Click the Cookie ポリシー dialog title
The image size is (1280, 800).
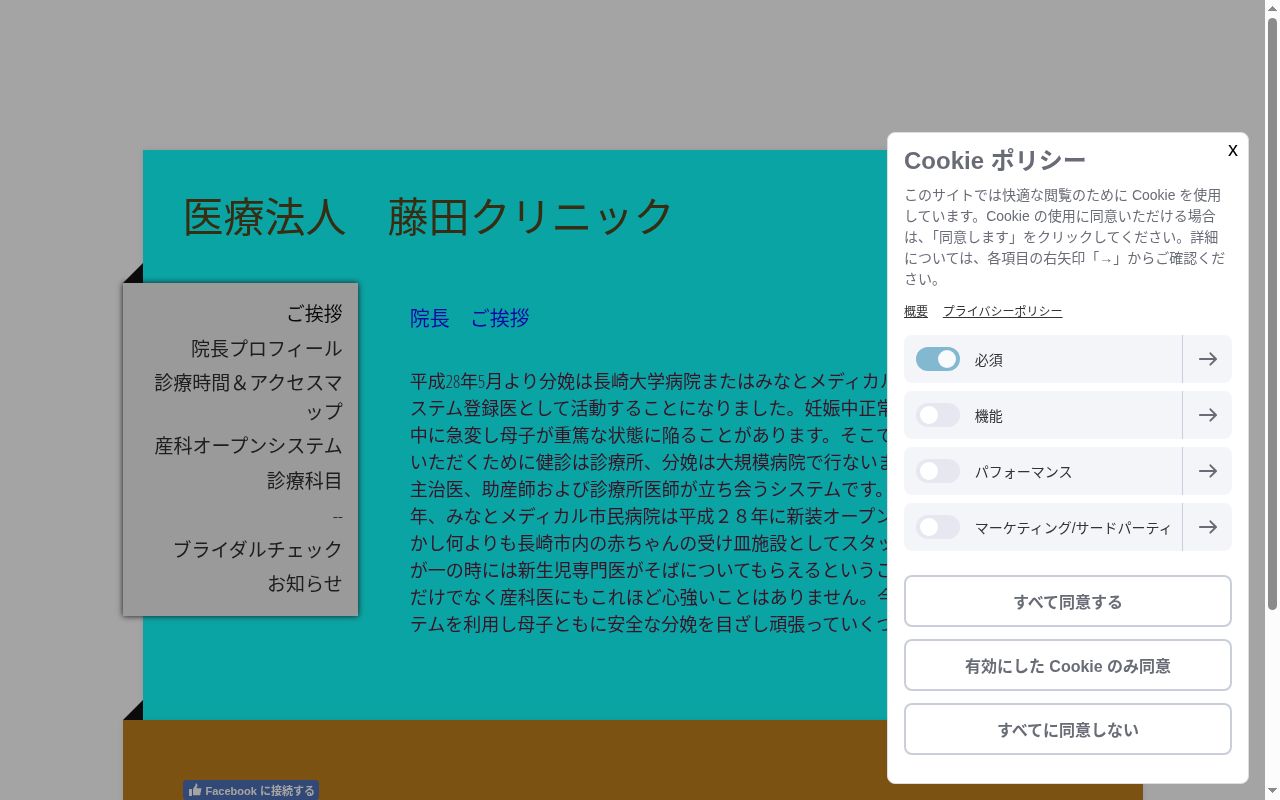click(x=995, y=160)
